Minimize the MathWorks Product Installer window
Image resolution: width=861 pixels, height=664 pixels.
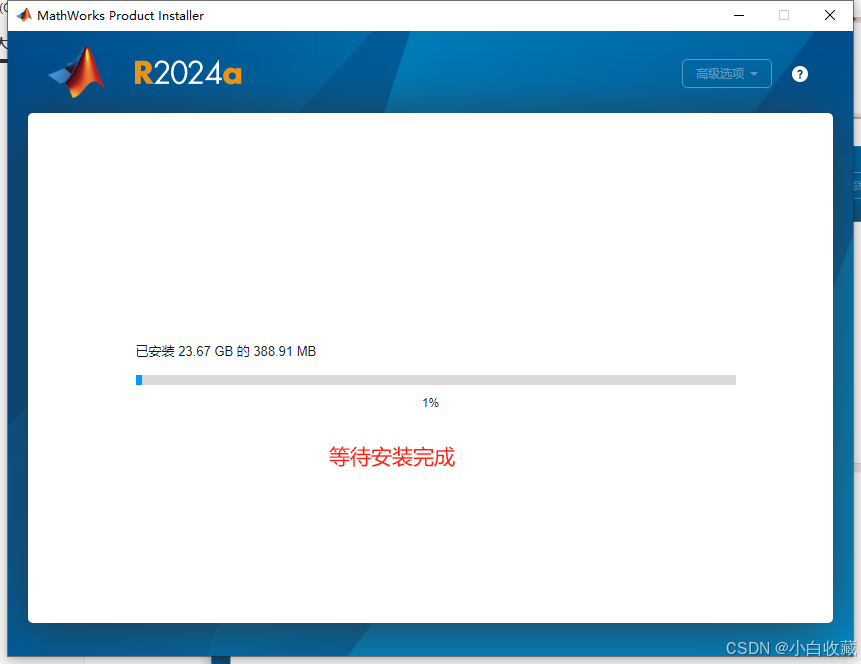tap(739, 15)
